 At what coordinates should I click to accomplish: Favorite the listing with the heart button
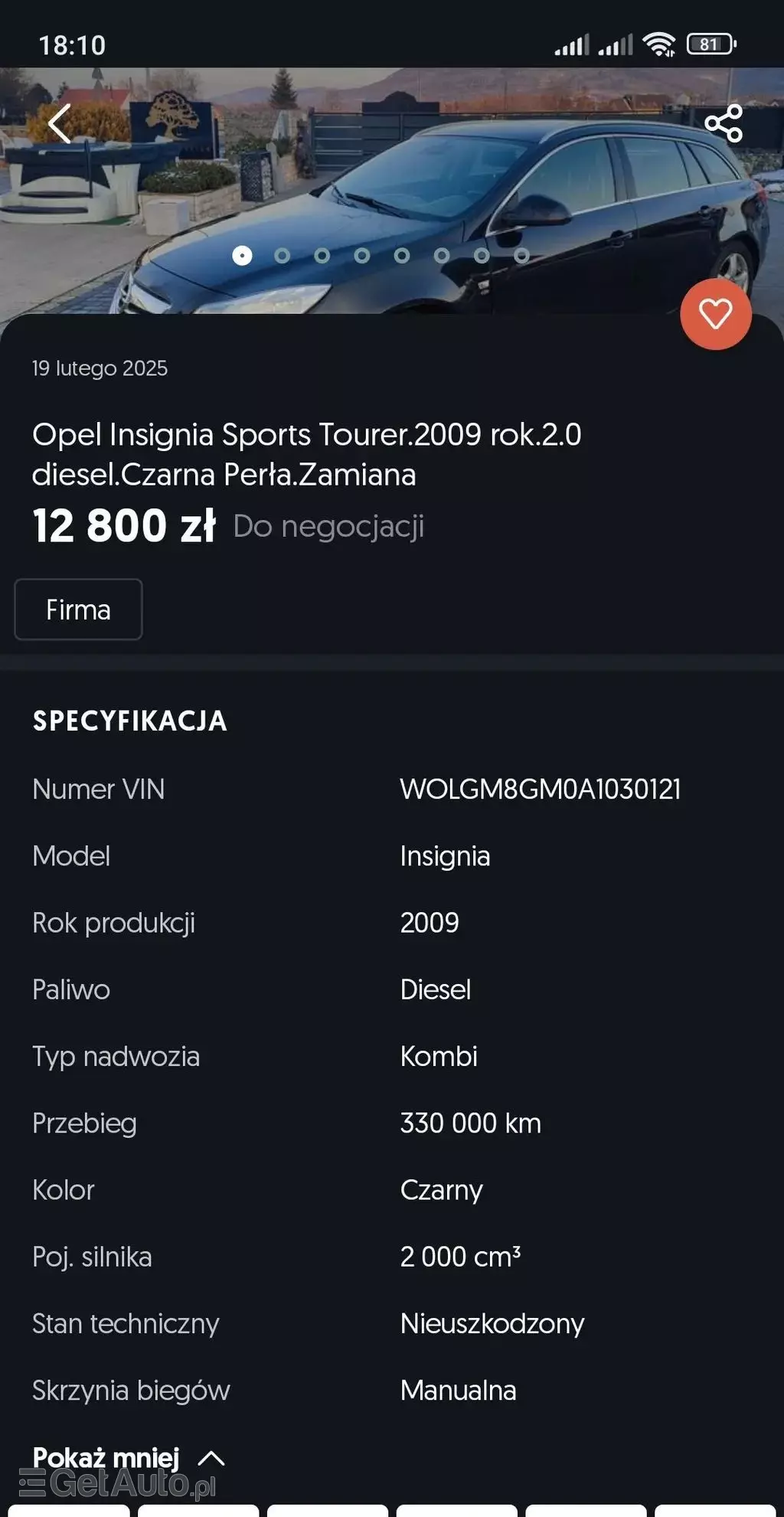pyautogui.click(x=715, y=315)
